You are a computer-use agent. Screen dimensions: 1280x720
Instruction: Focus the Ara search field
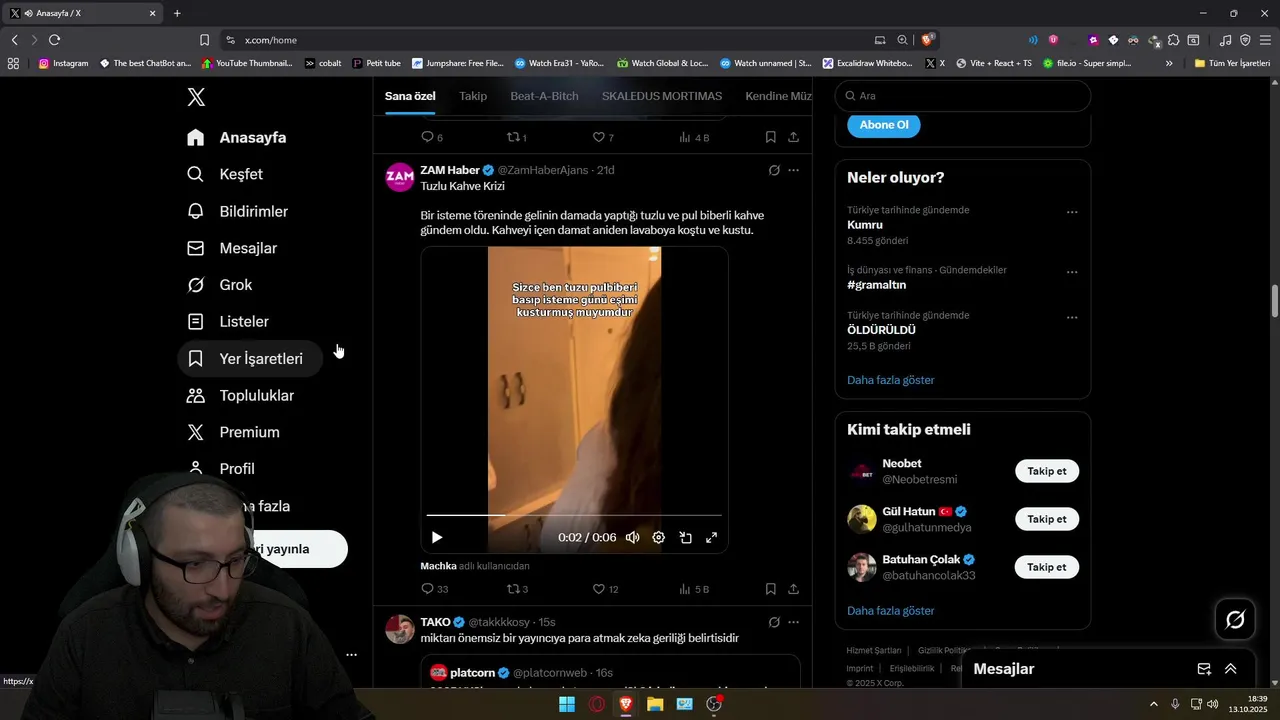coord(963,96)
